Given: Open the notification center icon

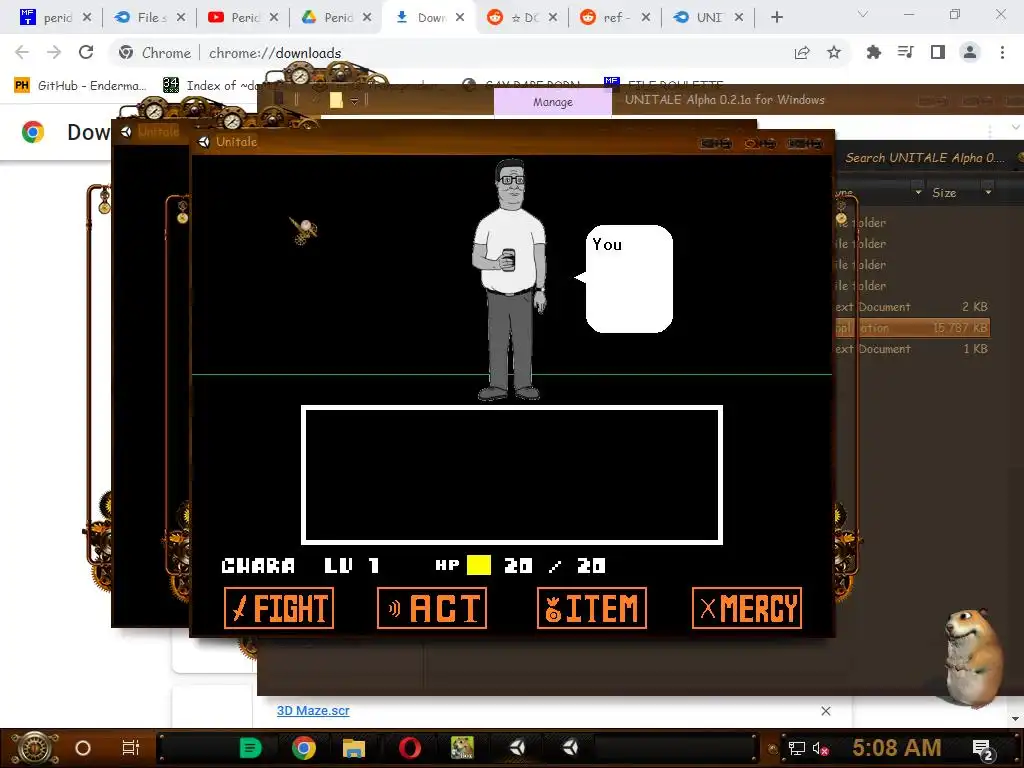Looking at the screenshot, I should point(983,748).
